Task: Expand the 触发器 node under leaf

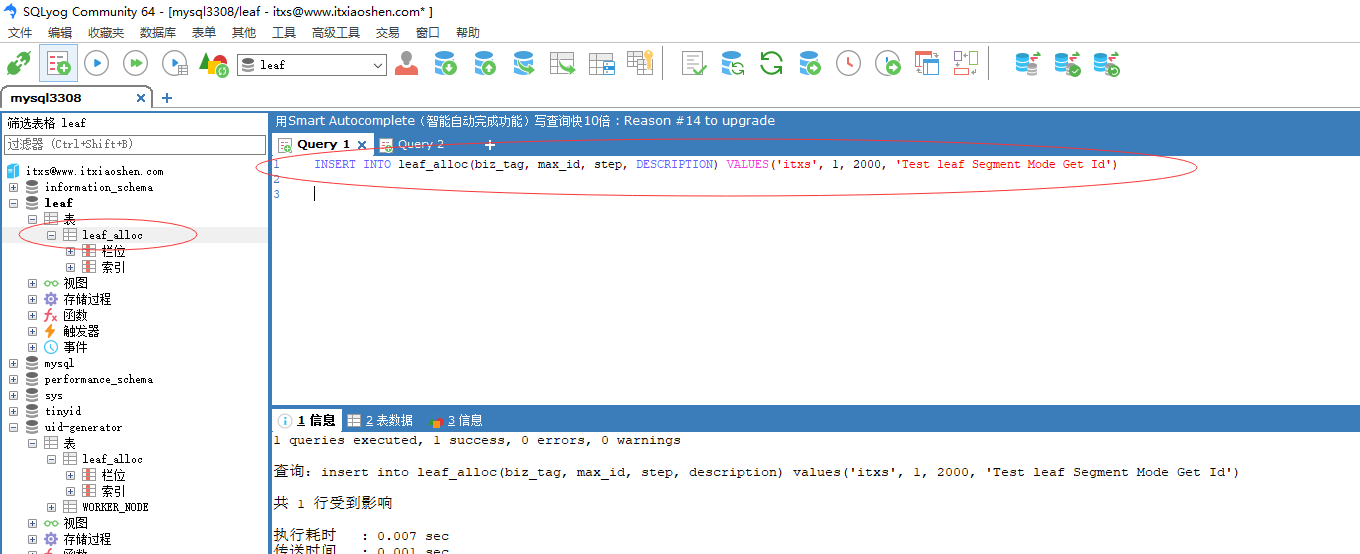Action: pos(33,331)
